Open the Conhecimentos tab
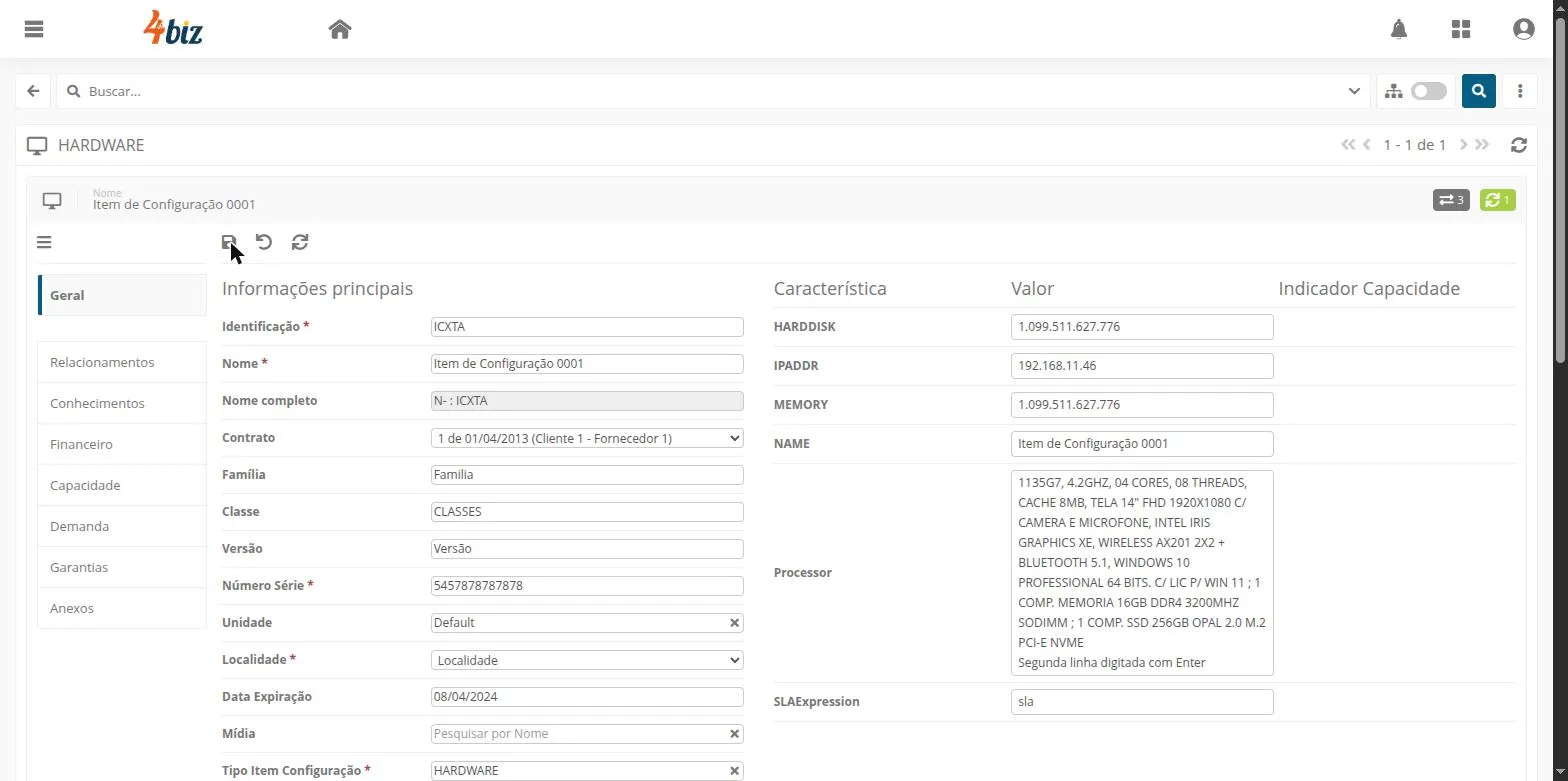The height and width of the screenshot is (781, 1568). [x=122, y=403]
